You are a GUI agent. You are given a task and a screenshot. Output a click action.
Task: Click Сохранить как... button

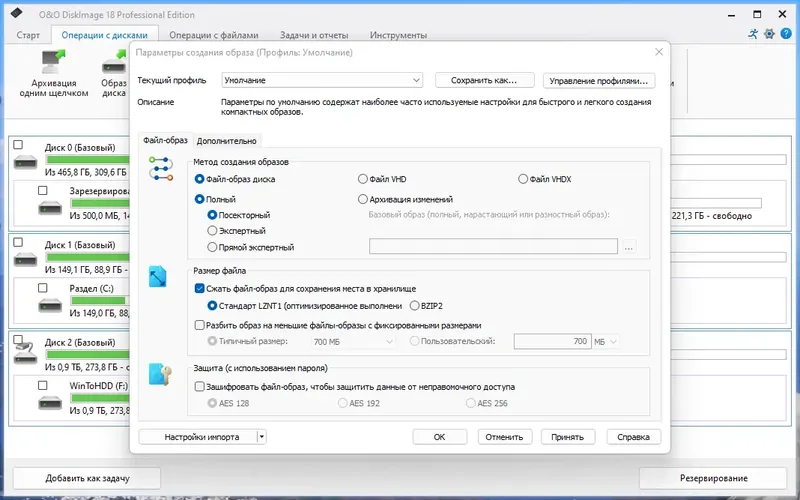pyautogui.click(x=484, y=80)
